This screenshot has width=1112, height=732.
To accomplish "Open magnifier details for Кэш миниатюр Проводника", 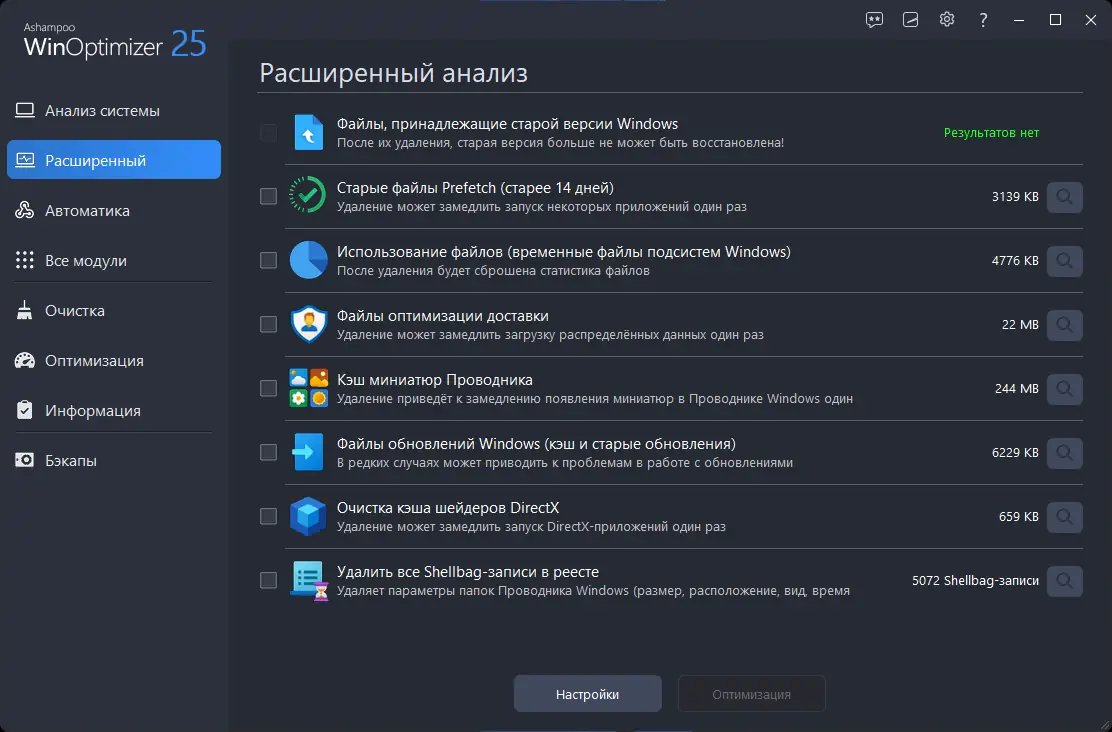I will click(1063, 389).
